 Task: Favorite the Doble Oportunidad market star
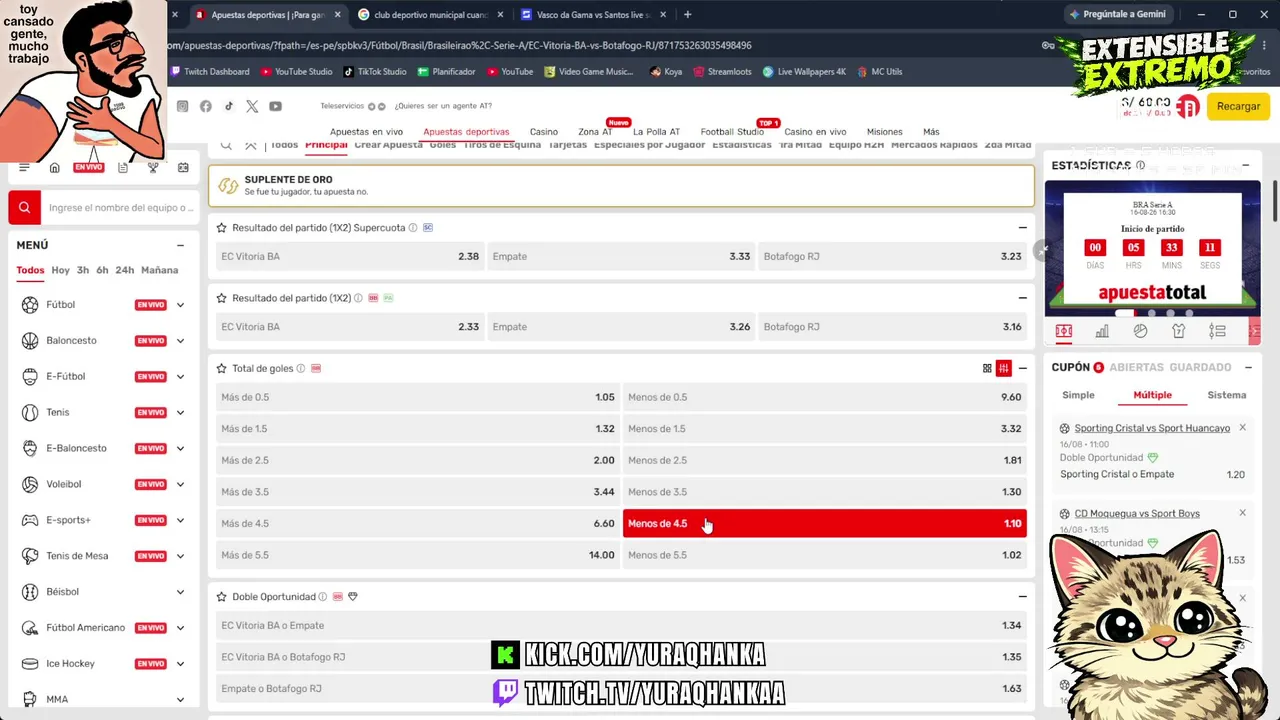[222, 597]
